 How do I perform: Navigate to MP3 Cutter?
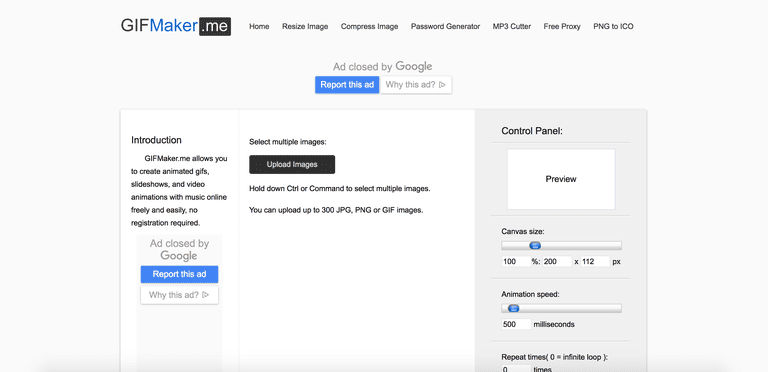click(x=512, y=26)
